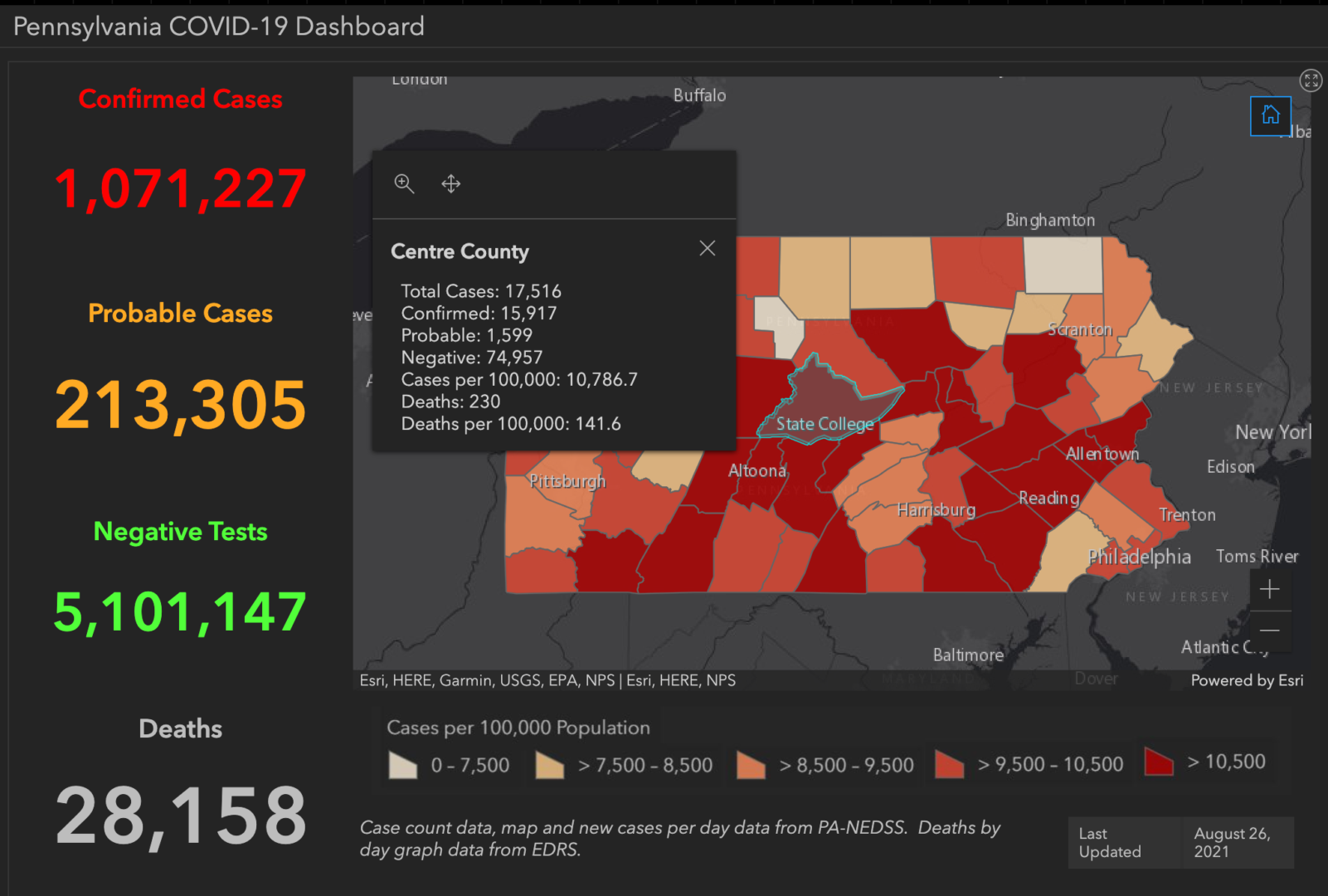
Task: Click the Reading label on map
Action: point(1048,498)
